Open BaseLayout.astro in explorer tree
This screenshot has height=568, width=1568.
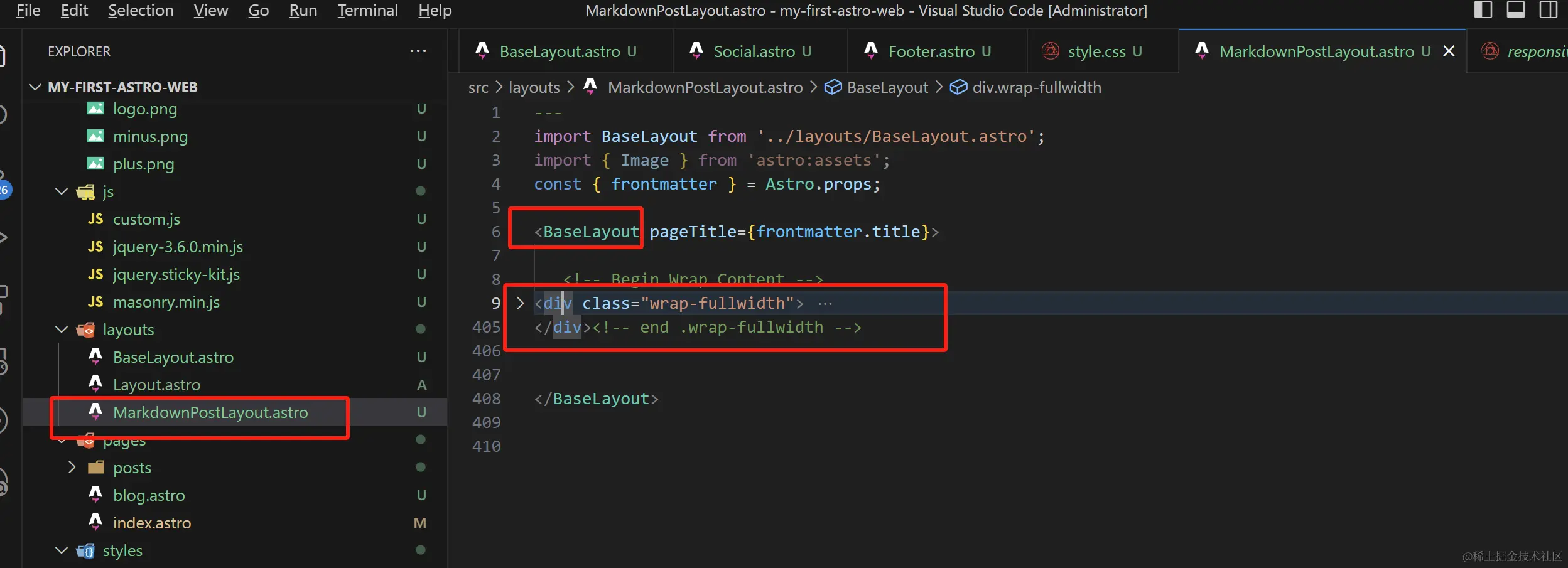(x=173, y=357)
